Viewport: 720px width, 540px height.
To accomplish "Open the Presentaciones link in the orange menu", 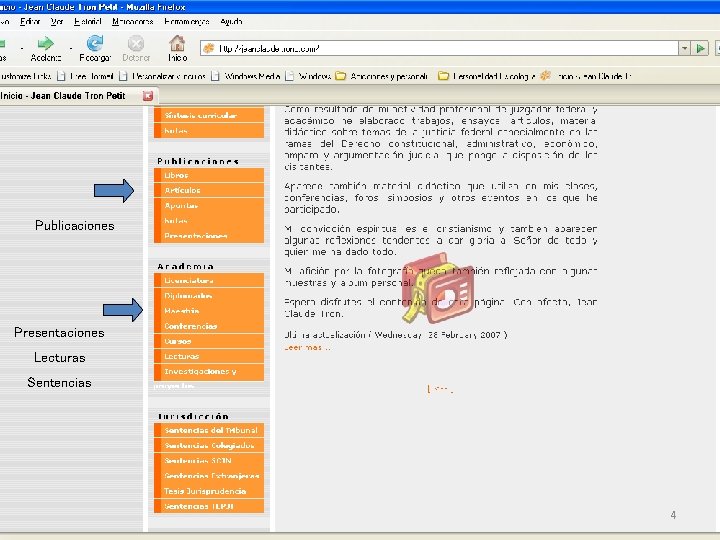I will click(x=209, y=236).
